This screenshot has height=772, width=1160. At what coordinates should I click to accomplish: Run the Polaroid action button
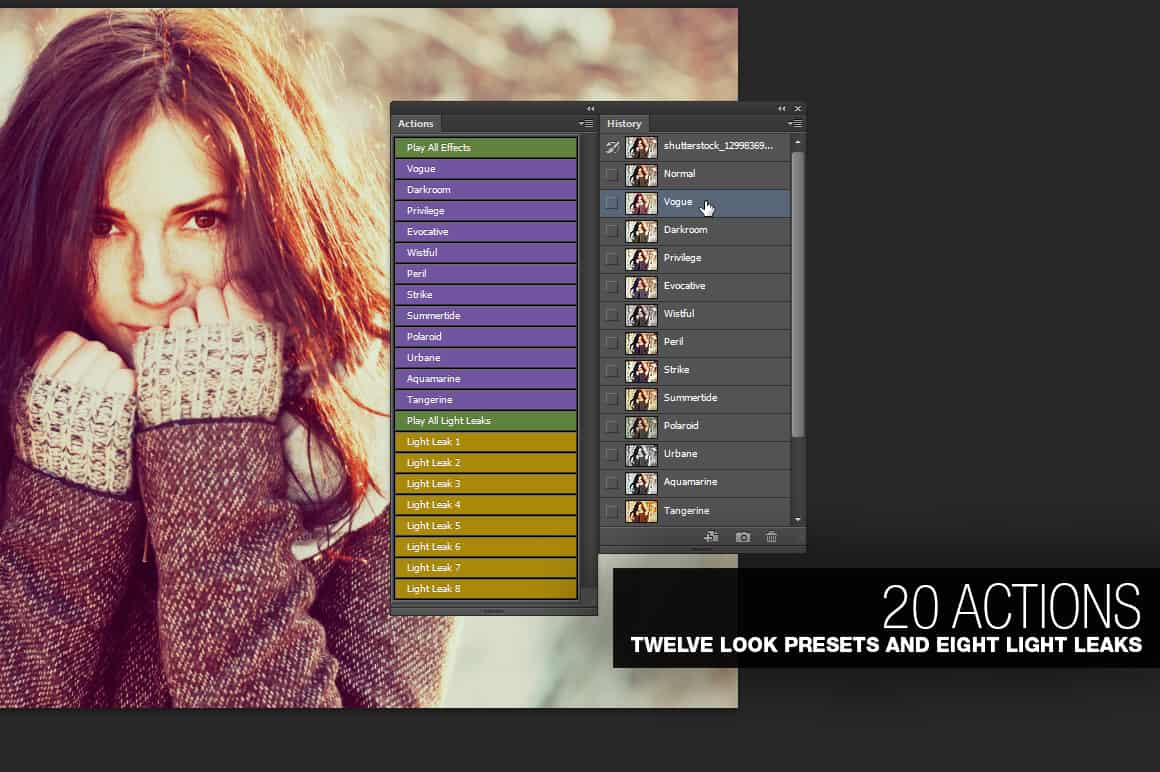485,336
